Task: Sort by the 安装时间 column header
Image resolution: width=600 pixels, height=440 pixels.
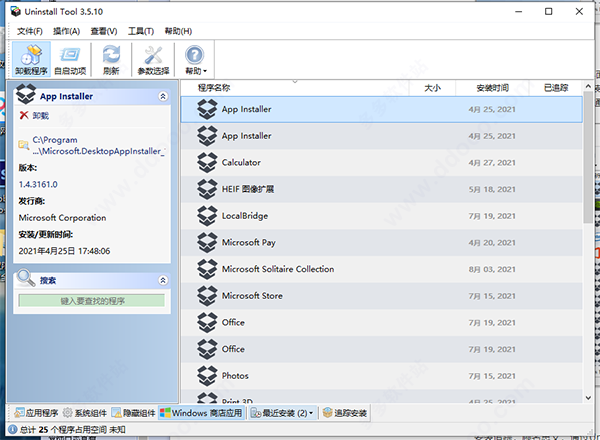Action: point(492,88)
